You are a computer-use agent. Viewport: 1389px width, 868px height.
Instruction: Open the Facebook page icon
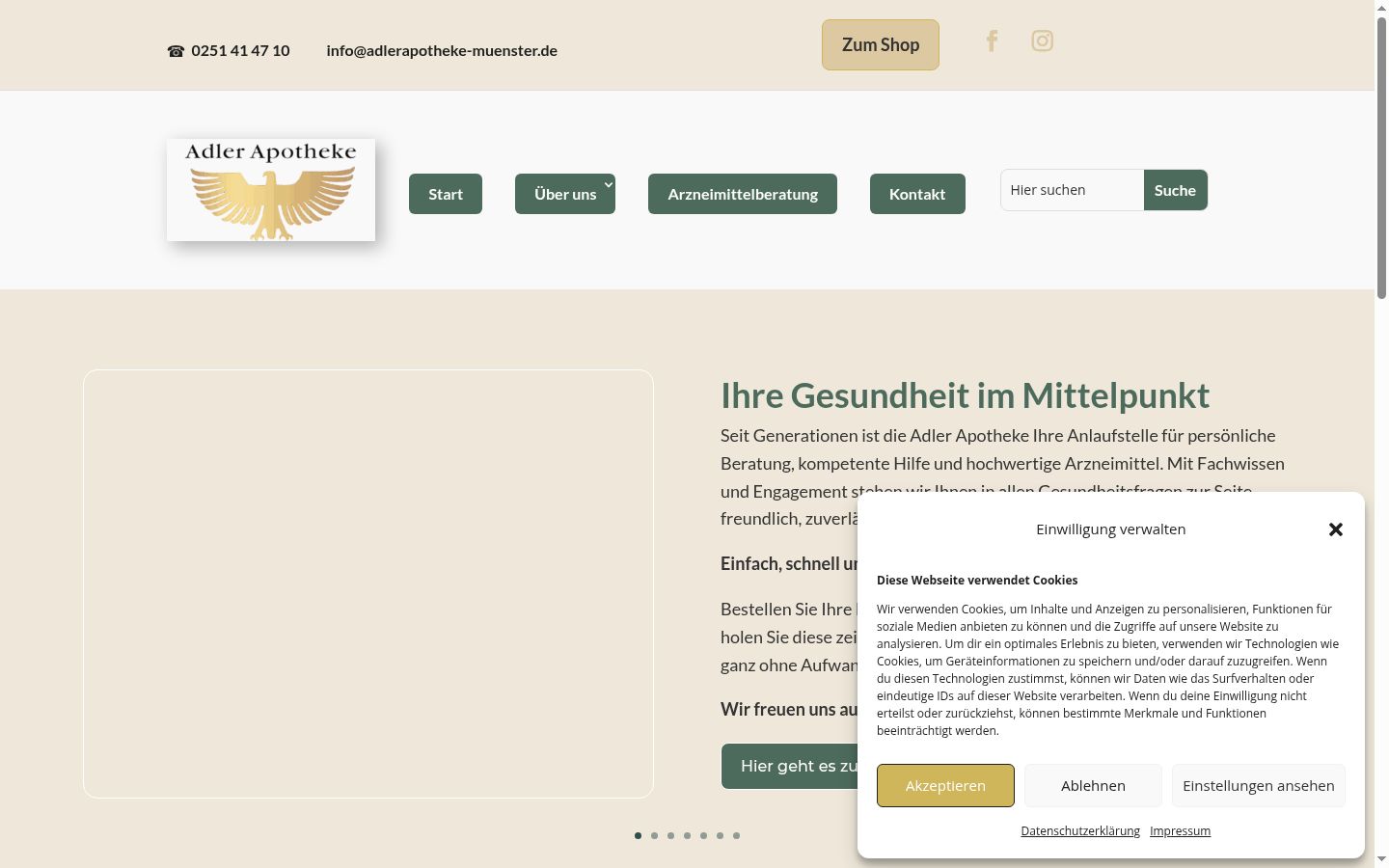[992, 41]
